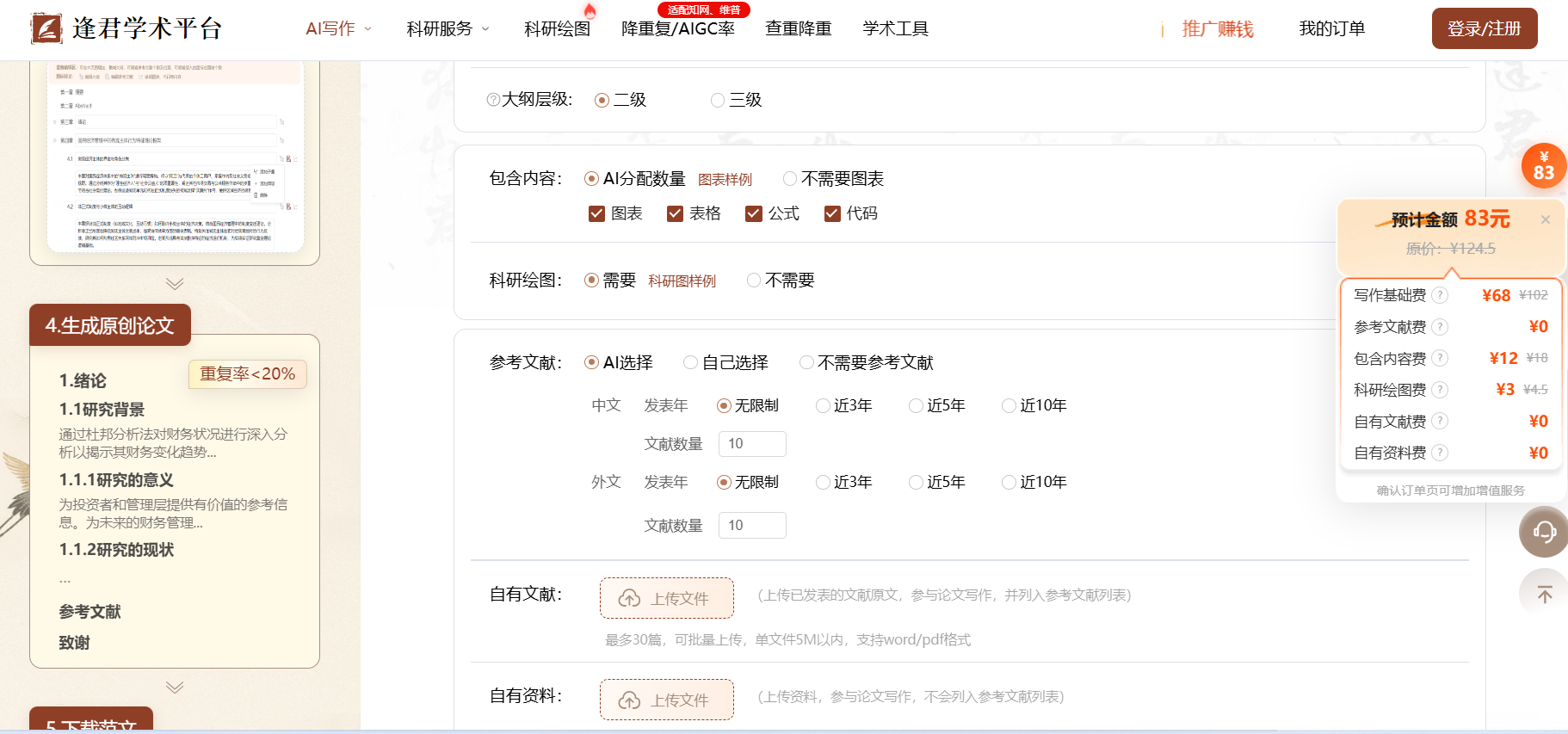Click 致谢 in the outline card

[74, 643]
